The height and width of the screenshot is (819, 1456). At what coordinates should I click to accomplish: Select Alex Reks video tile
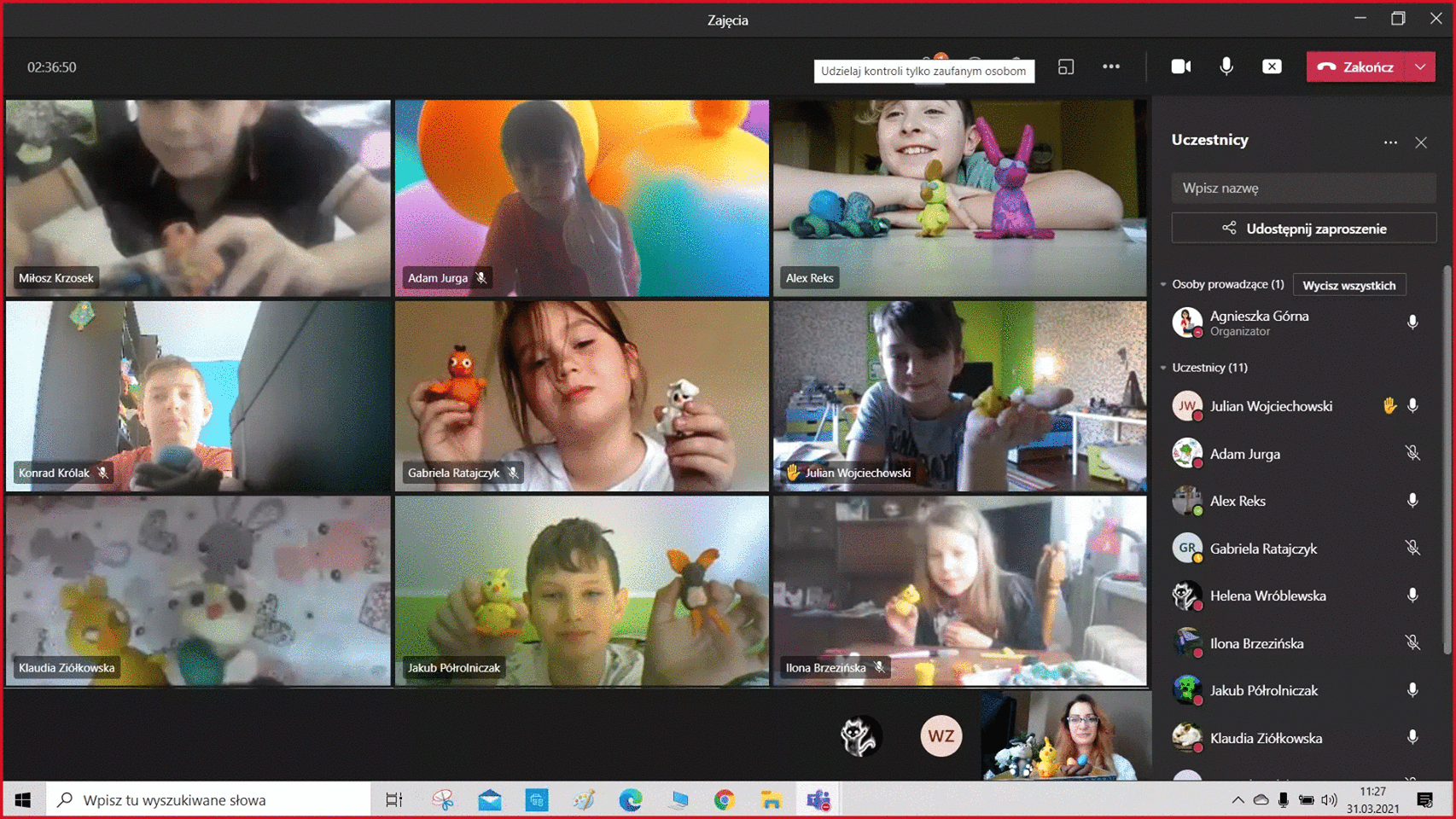click(959, 198)
